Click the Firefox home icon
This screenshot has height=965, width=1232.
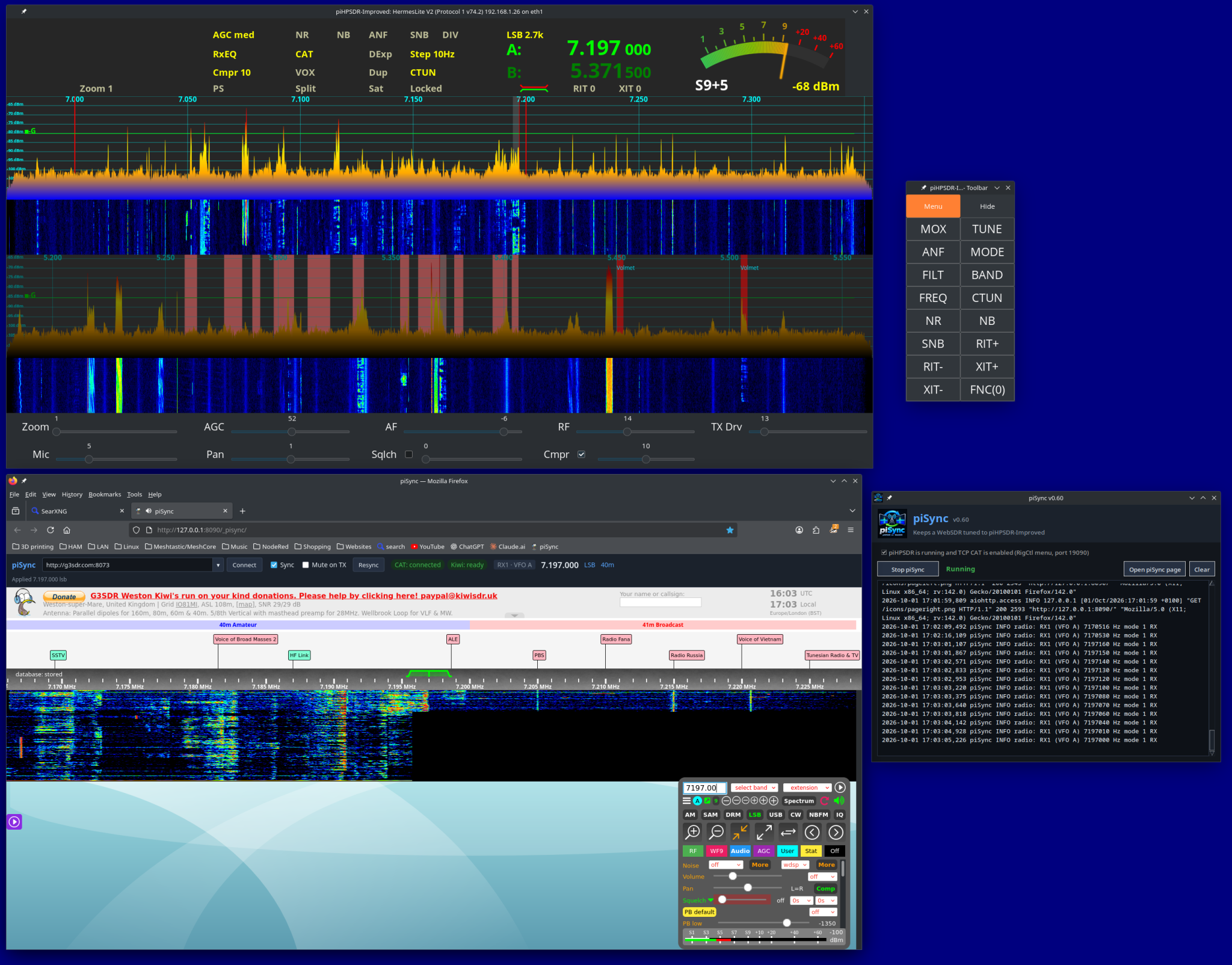coord(67,530)
